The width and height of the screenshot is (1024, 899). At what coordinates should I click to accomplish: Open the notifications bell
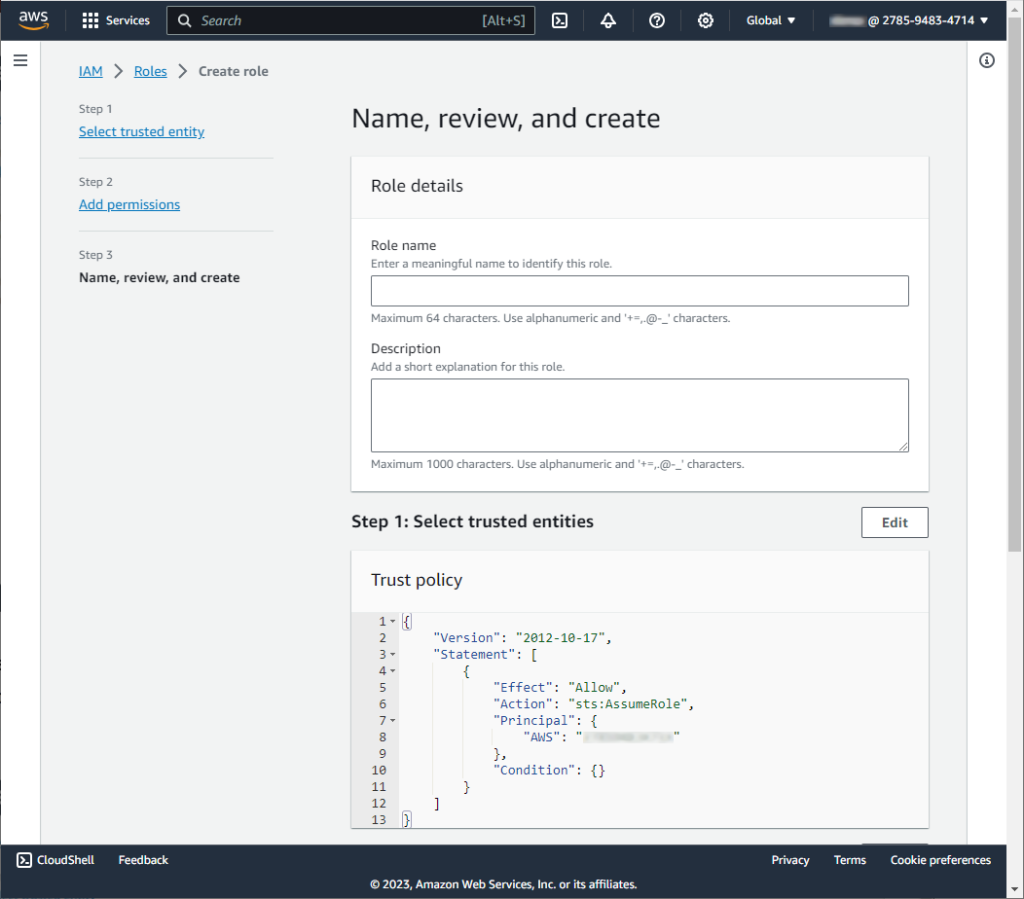[x=608, y=20]
